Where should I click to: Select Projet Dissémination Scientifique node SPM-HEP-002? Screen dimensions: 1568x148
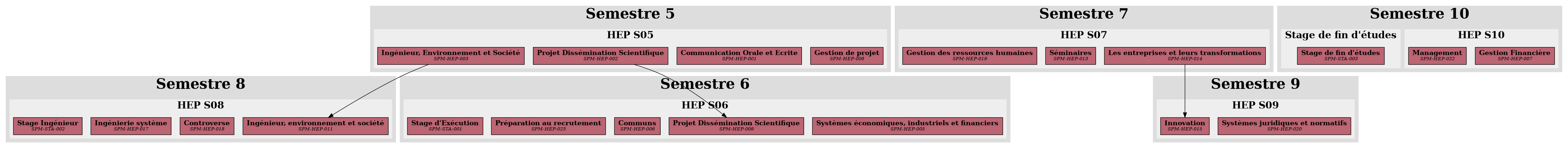[600, 56]
